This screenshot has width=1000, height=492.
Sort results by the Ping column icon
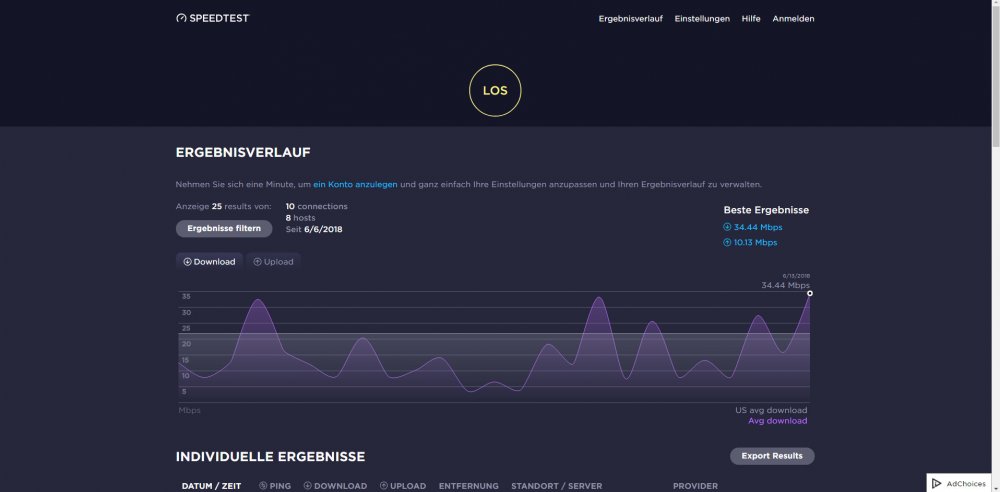(x=263, y=486)
